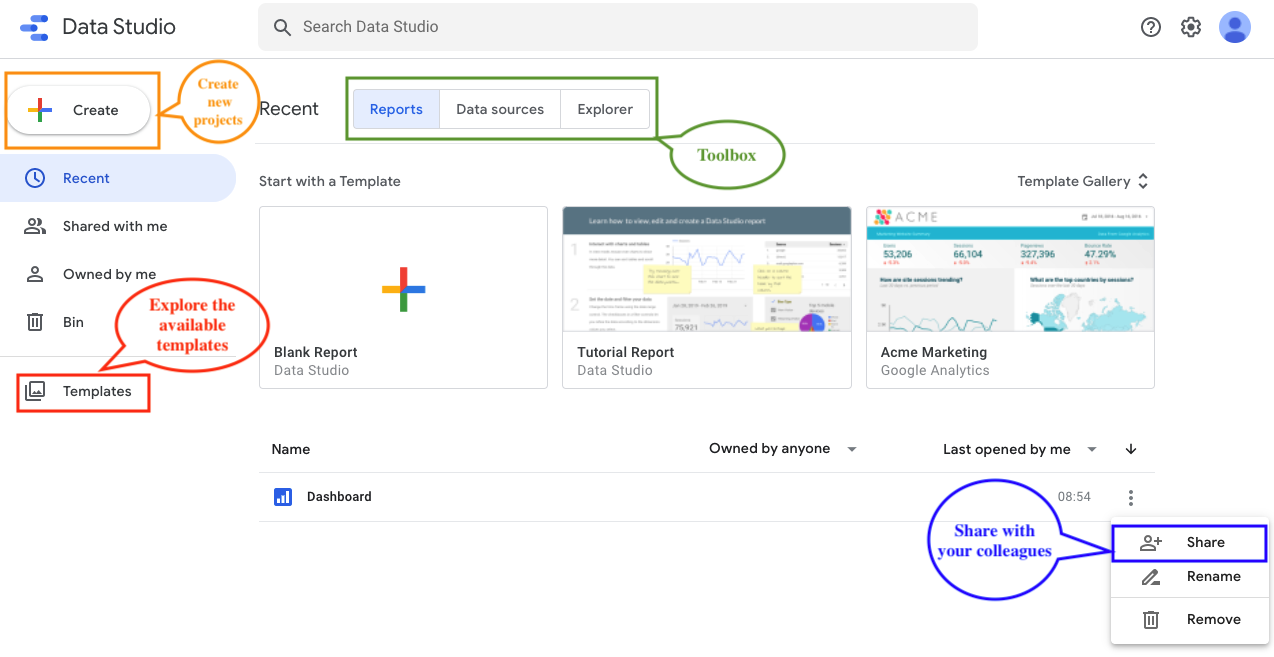The width and height of the screenshot is (1274, 657).
Task: Click the Rename pencil icon
Action: pyautogui.click(x=1150, y=577)
